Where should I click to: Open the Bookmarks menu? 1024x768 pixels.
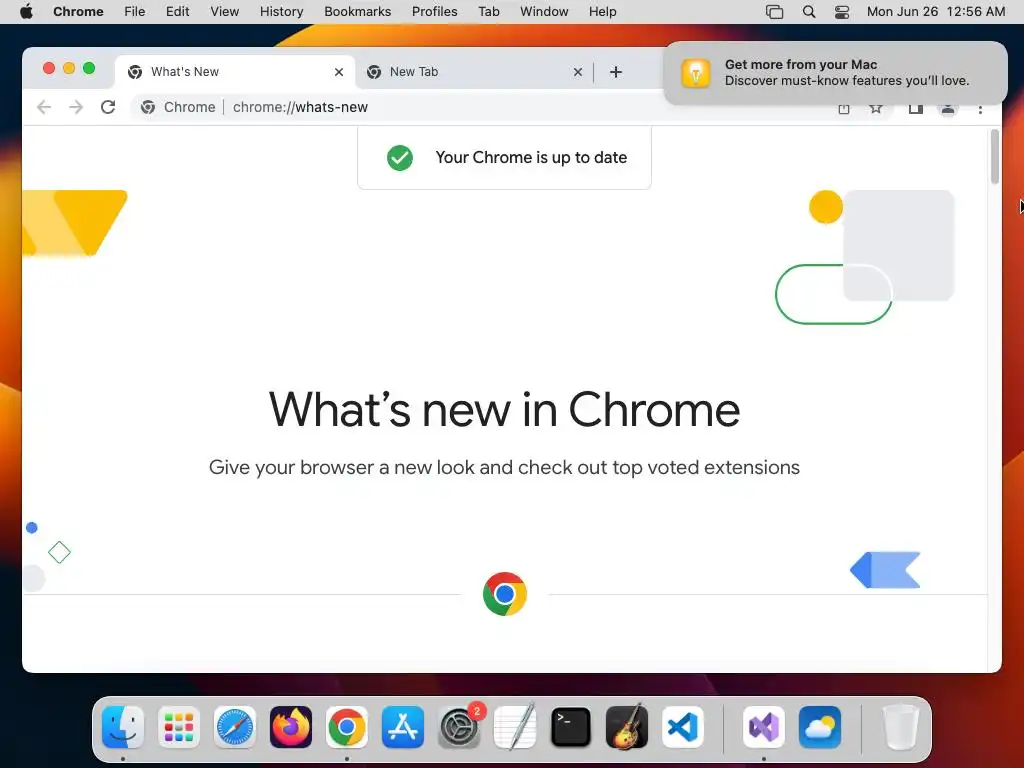click(357, 12)
